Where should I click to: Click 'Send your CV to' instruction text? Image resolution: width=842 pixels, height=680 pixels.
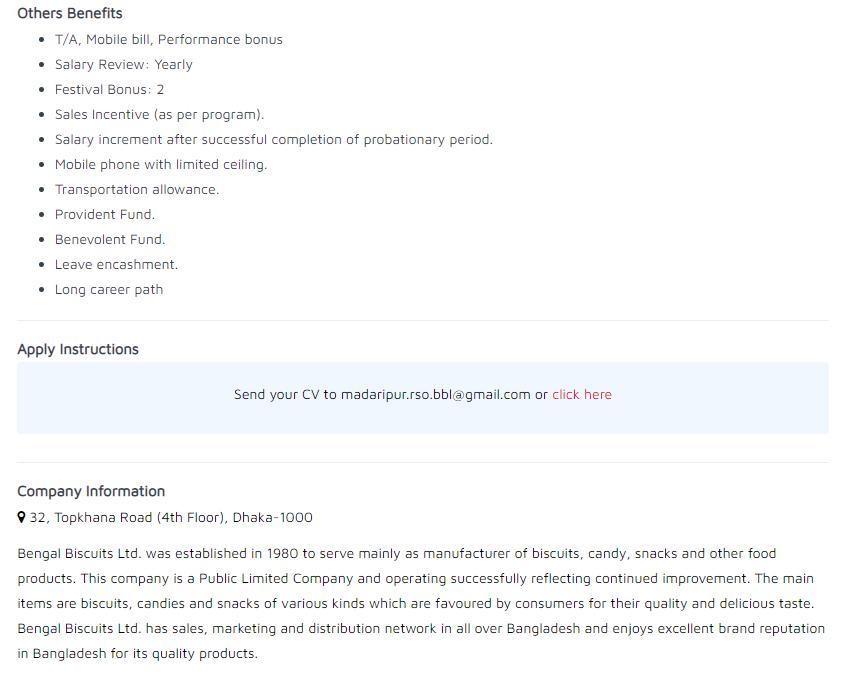coord(285,395)
